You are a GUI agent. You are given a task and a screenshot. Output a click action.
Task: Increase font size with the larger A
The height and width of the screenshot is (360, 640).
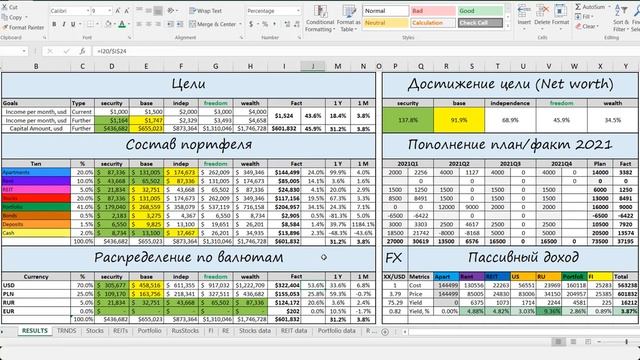pyautogui.click(x=118, y=11)
